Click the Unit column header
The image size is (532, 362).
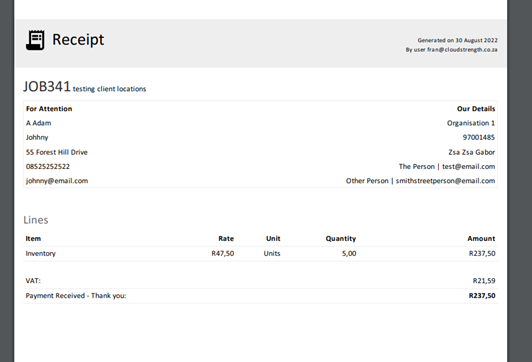pos(273,239)
